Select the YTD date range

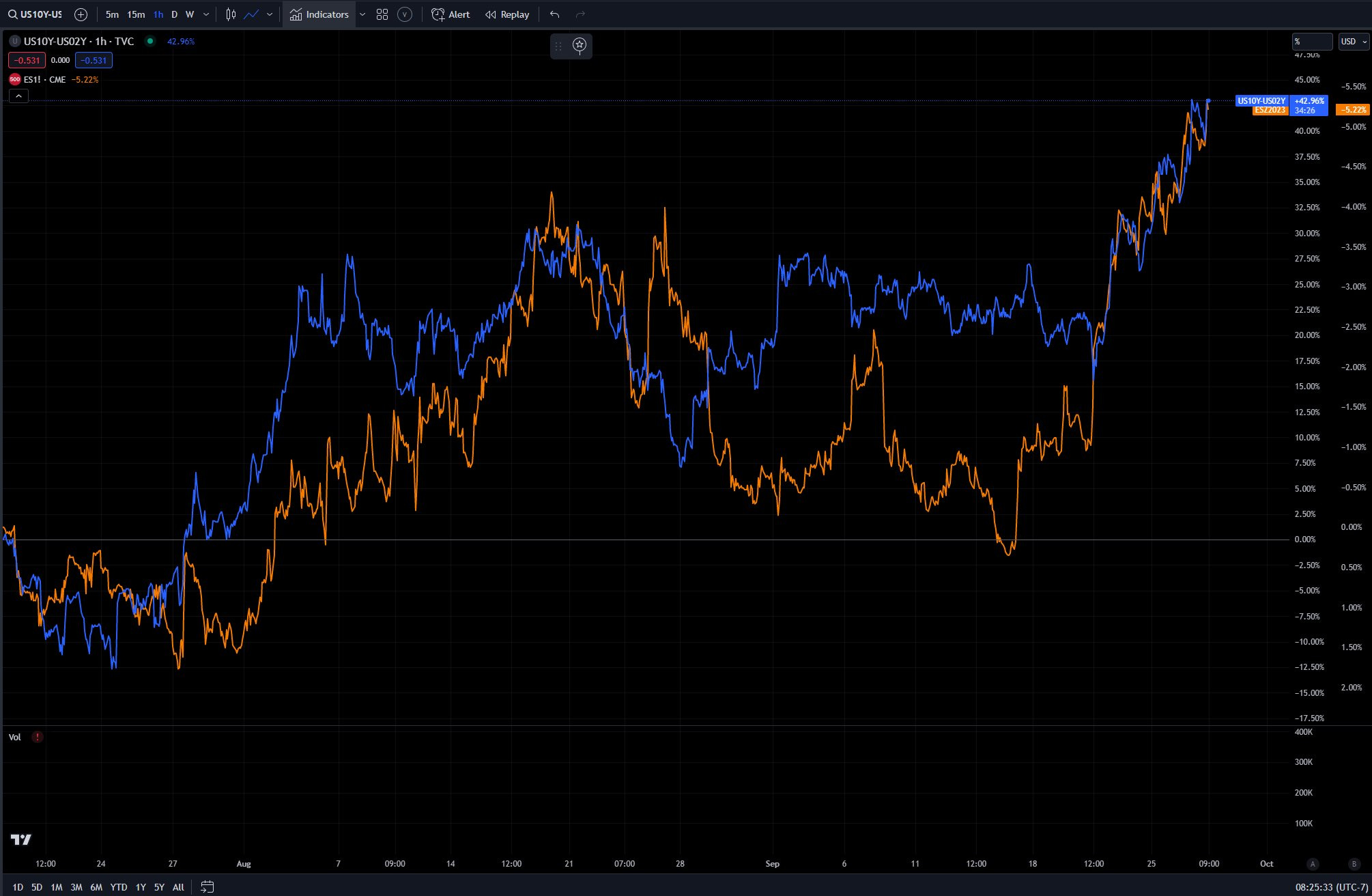click(x=119, y=887)
